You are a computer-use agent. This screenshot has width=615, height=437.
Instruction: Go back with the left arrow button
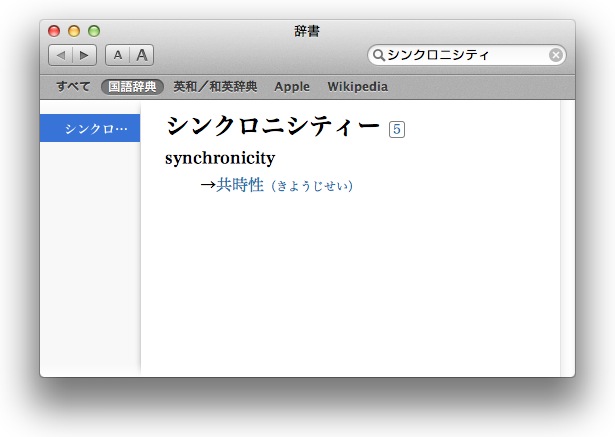pos(60,55)
